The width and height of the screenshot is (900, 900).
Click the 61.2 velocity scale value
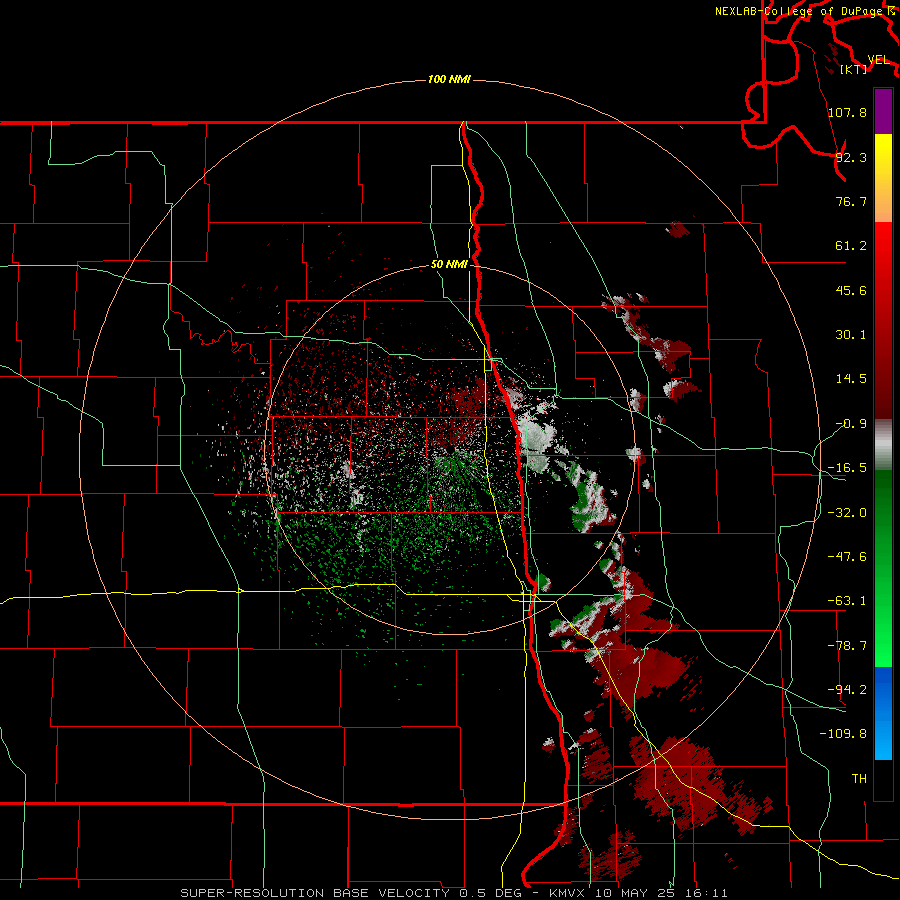(x=851, y=246)
